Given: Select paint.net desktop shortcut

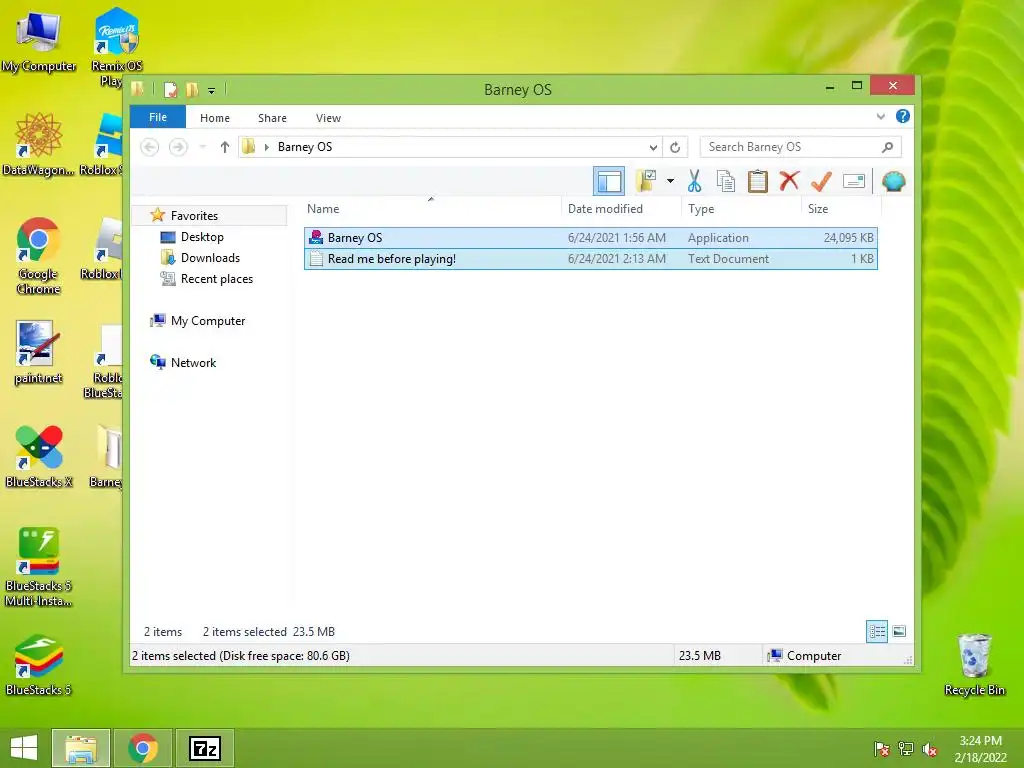Looking at the screenshot, I should (x=38, y=353).
